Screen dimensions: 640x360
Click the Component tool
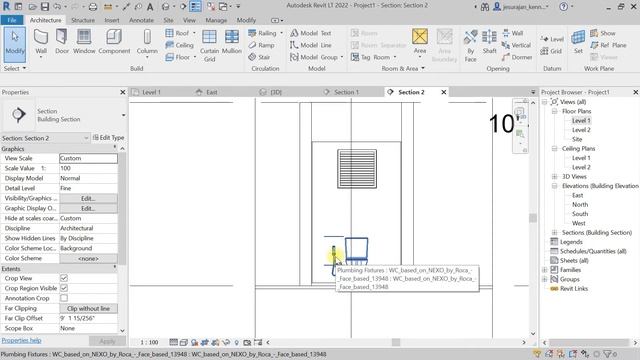tap(114, 42)
